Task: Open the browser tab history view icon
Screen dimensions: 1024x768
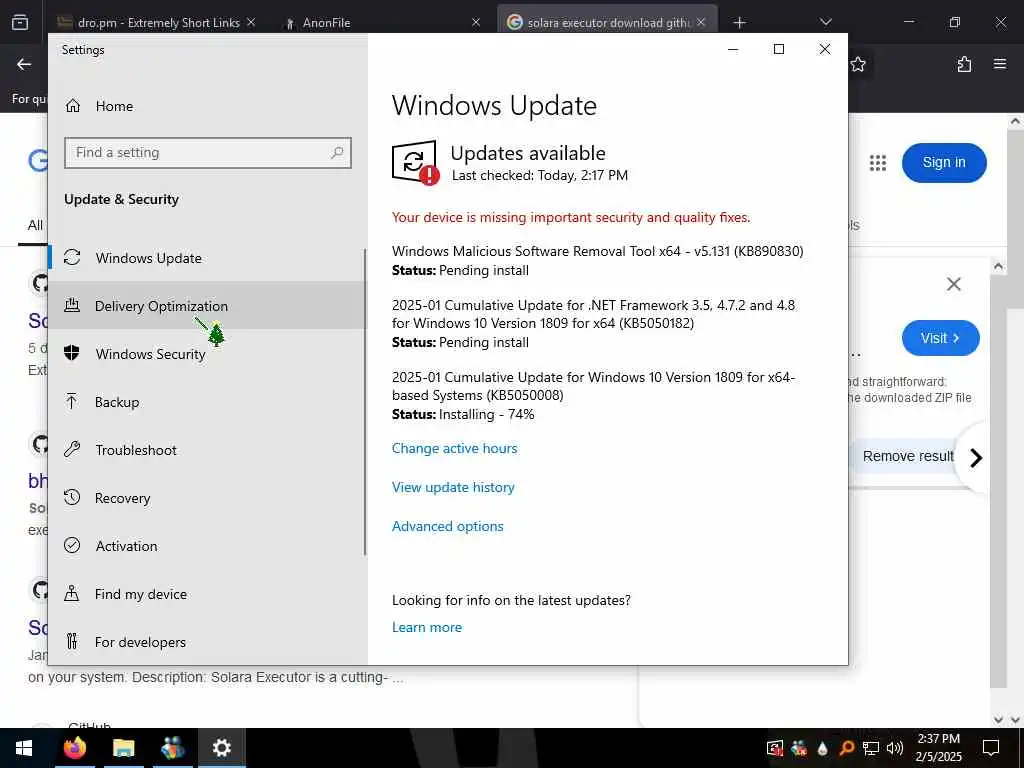Action: pyautogui.click(x=20, y=23)
